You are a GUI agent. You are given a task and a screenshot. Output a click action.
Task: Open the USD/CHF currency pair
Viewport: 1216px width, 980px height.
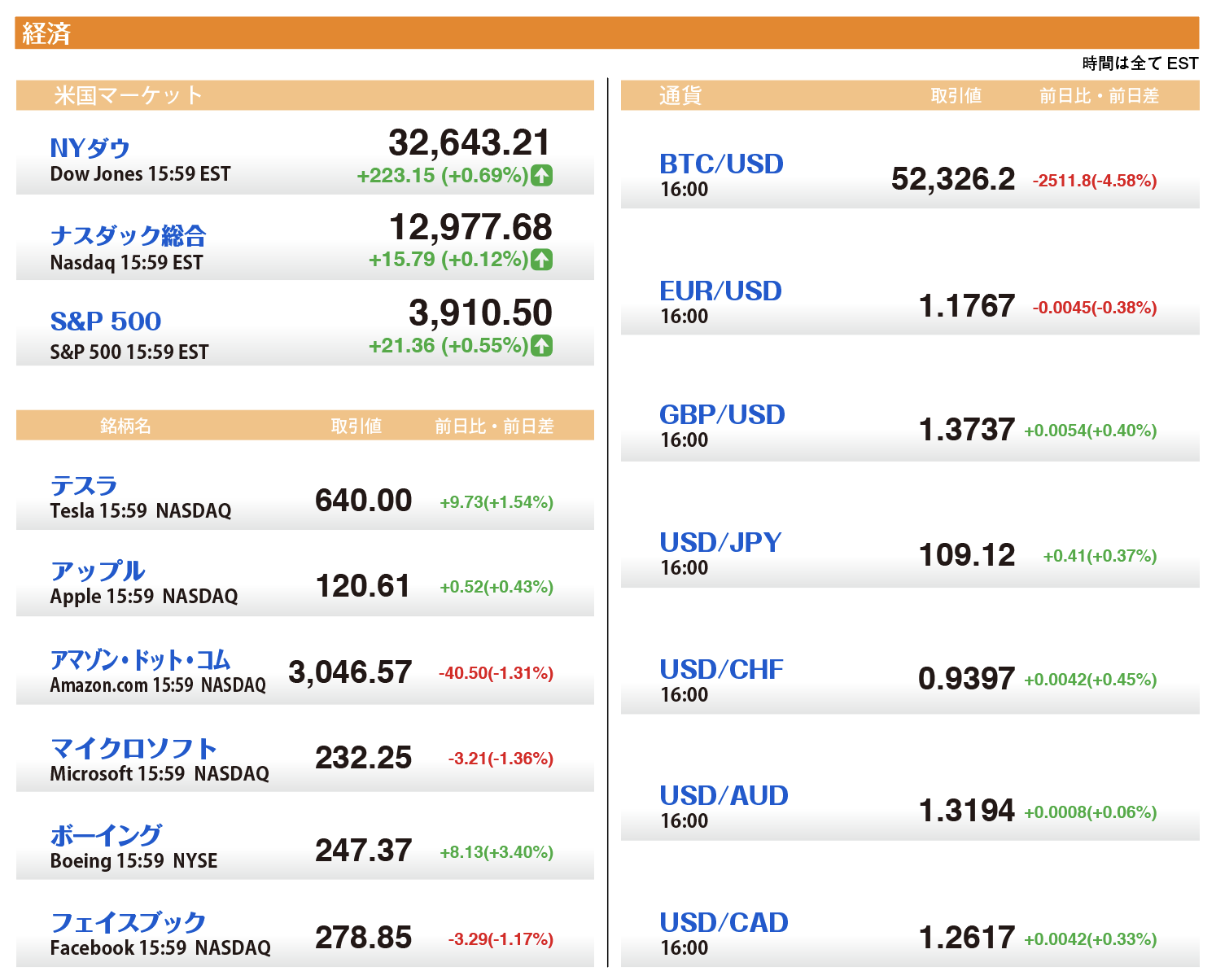[x=721, y=669]
